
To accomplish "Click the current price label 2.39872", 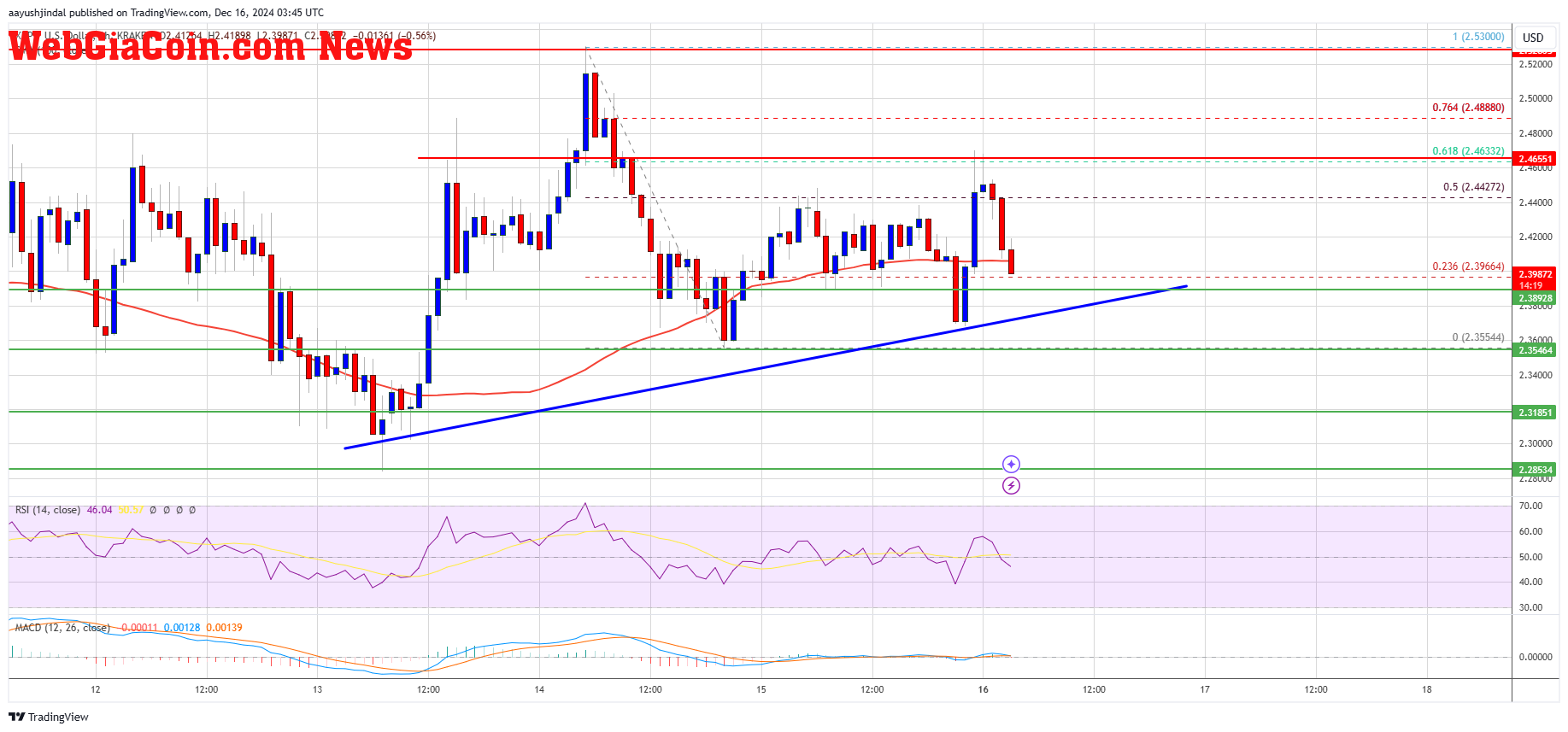I will 1535,275.
